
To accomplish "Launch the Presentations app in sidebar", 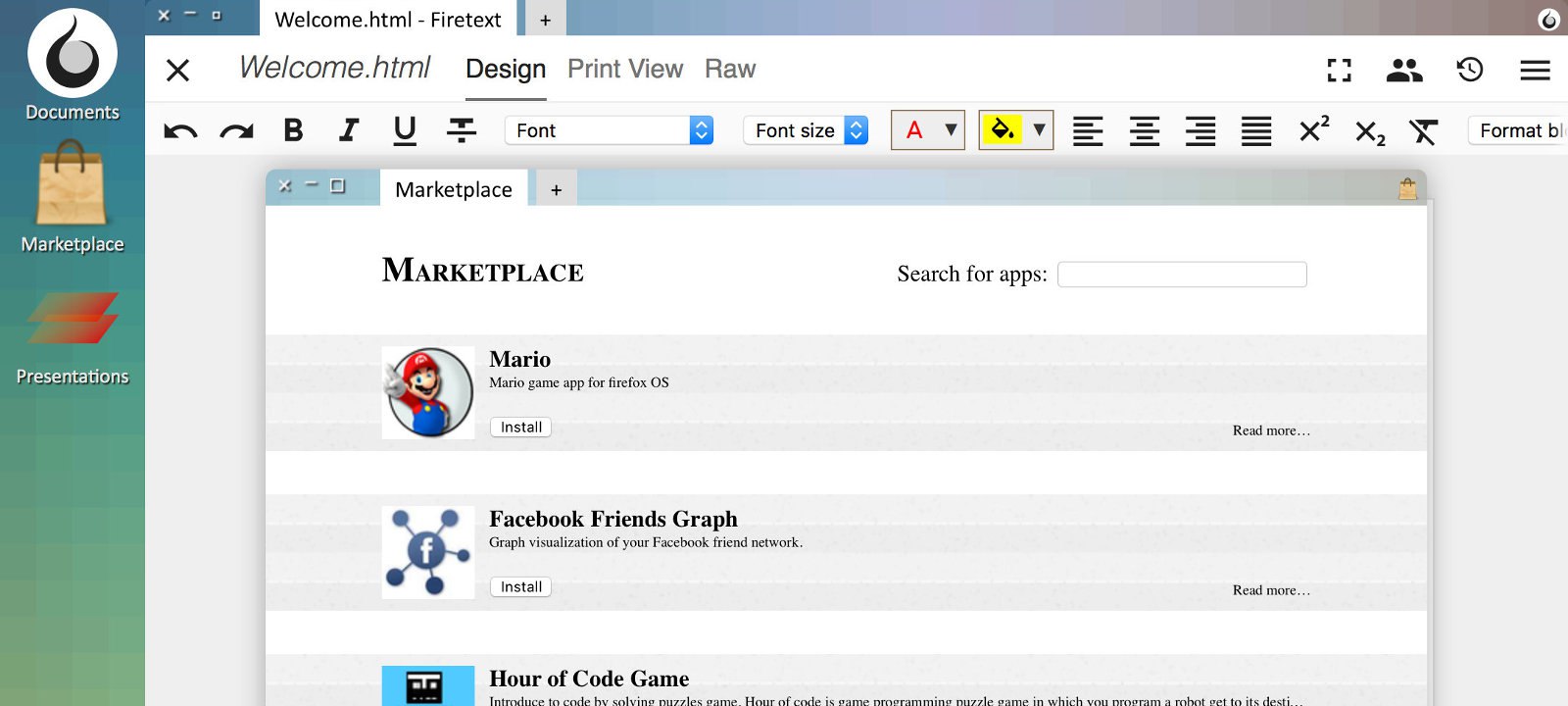I will (x=73, y=338).
